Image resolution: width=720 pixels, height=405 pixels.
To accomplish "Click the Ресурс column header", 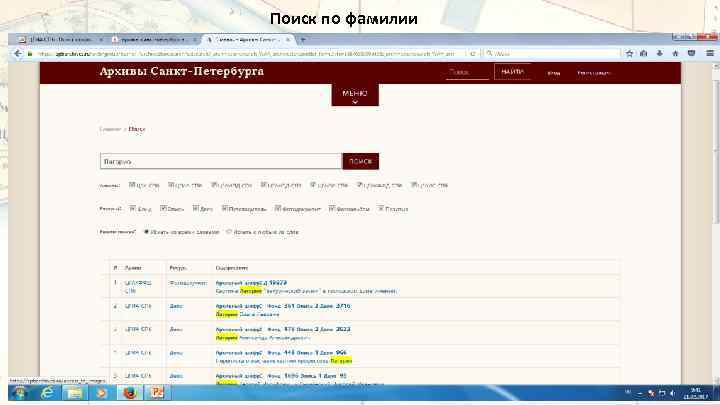I will click(x=177, y=268).
